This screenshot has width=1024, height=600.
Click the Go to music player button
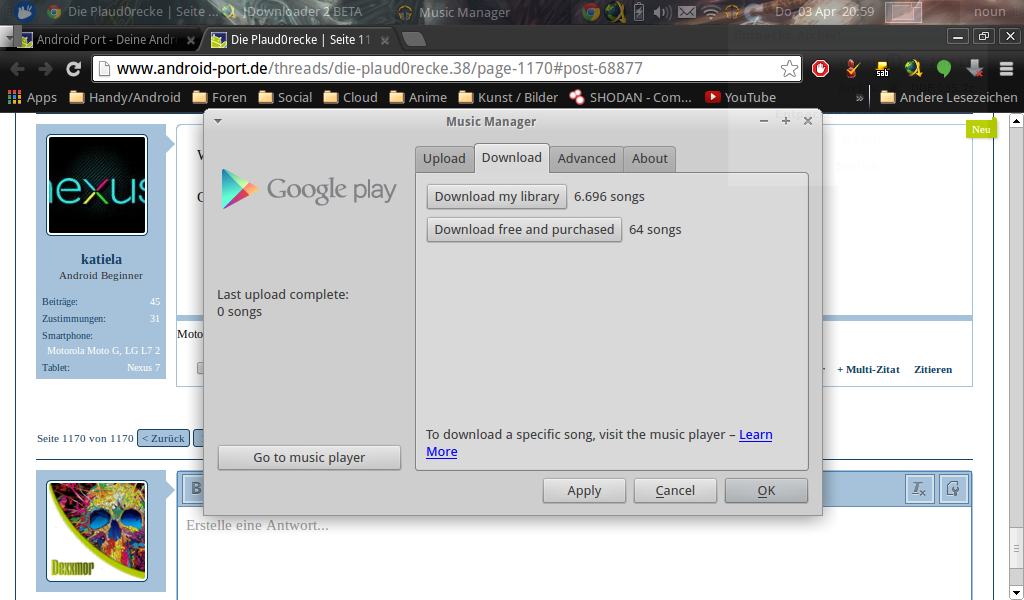click(309, 457)
